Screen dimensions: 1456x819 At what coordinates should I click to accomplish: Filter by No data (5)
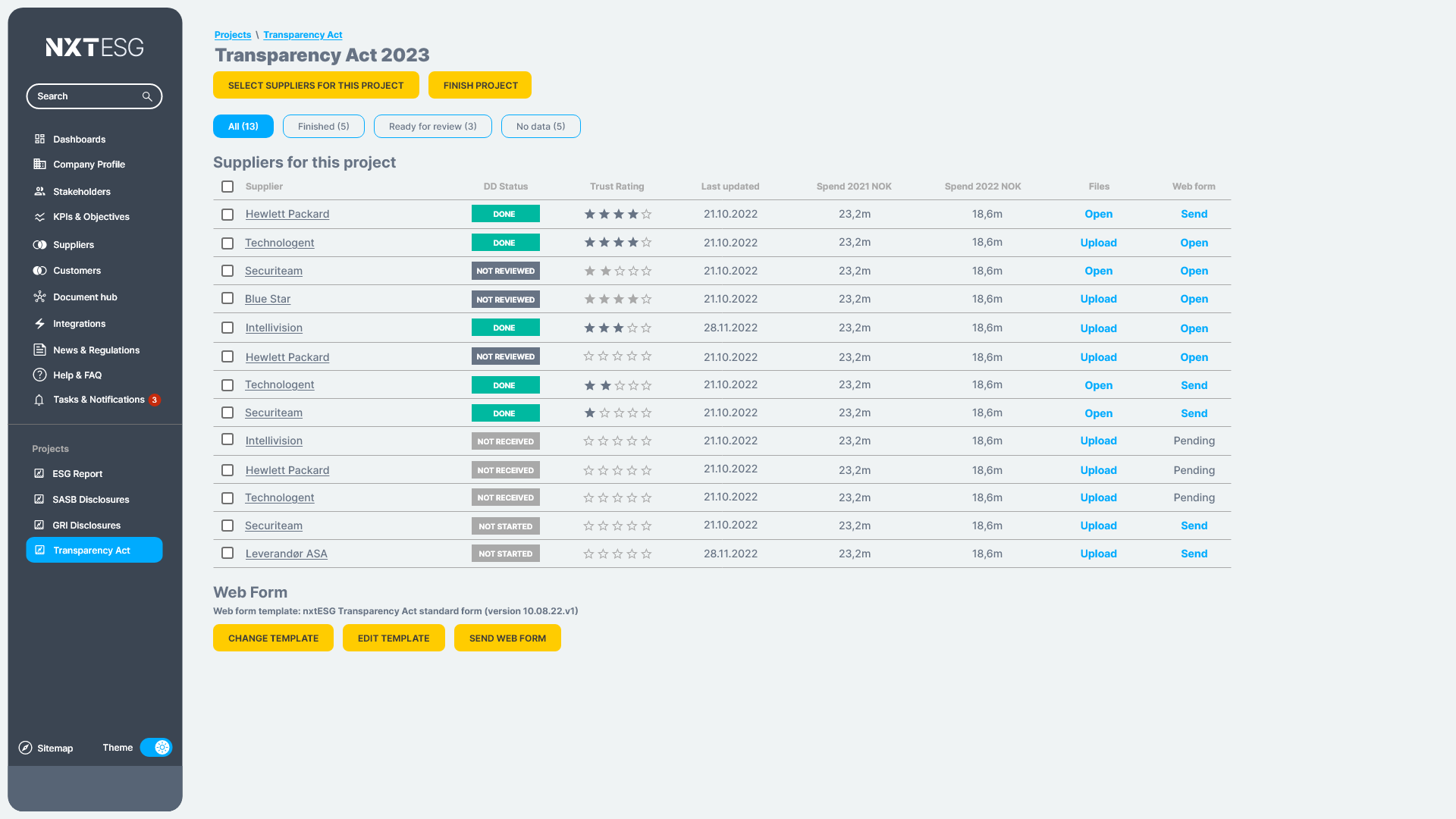[x=541, y=126]
